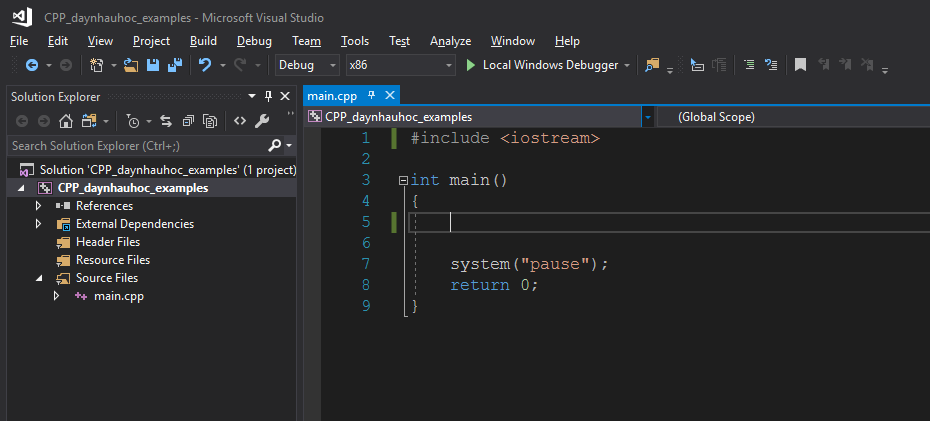The height and width of the screenshot is (421, 930).
Task: Undo the last action
Action: [205, 65]
